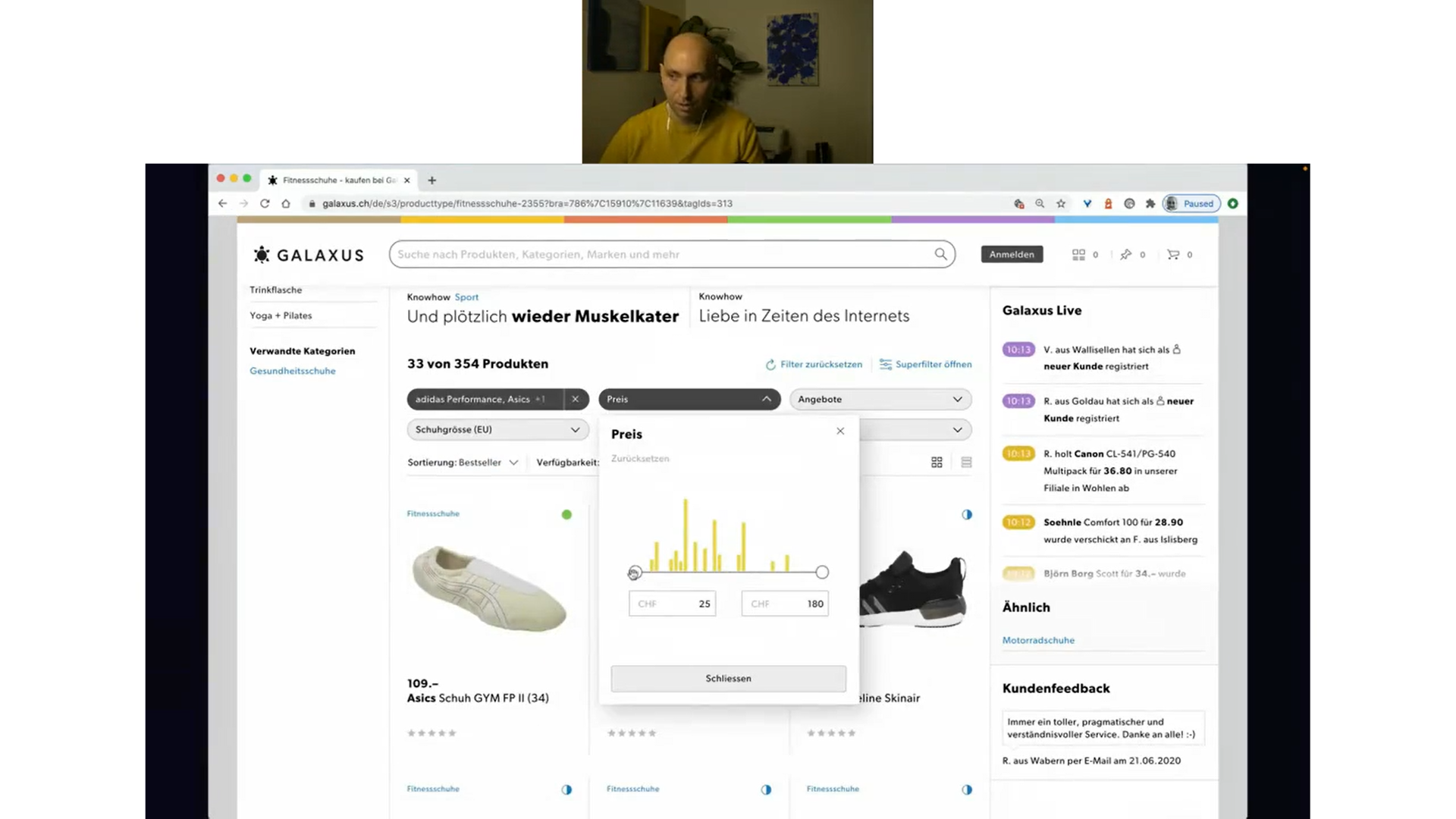Open the Angebote dropdown
The image size is (1456, 819).
pos(880,399)
